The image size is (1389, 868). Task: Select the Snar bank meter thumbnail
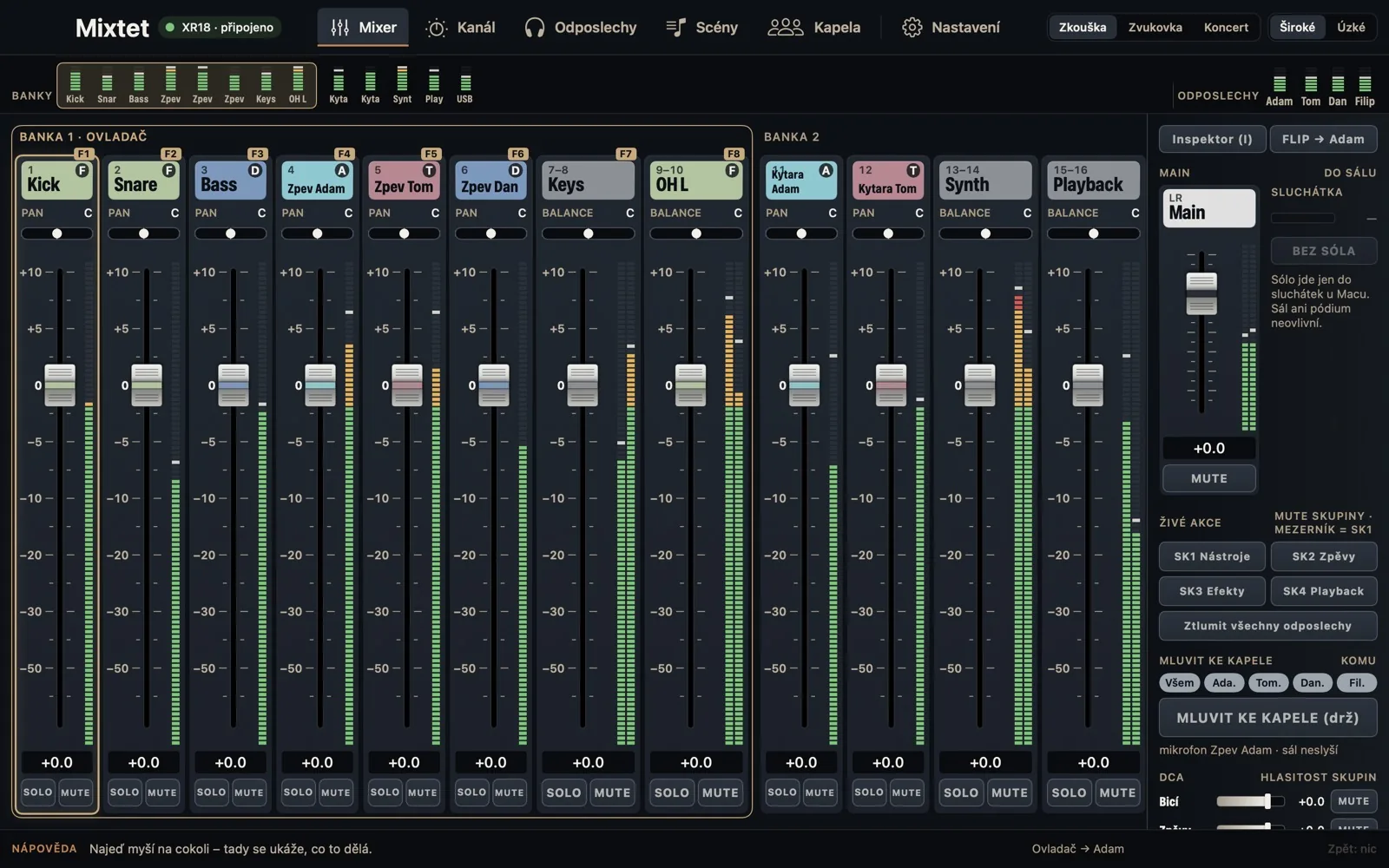[107, 85]
